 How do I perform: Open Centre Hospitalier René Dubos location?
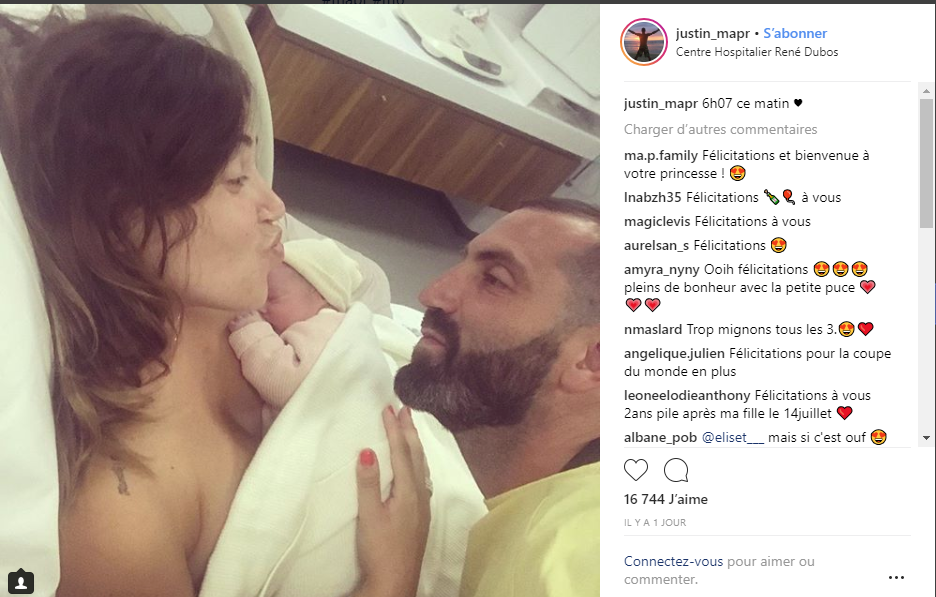tap(757, 52)
